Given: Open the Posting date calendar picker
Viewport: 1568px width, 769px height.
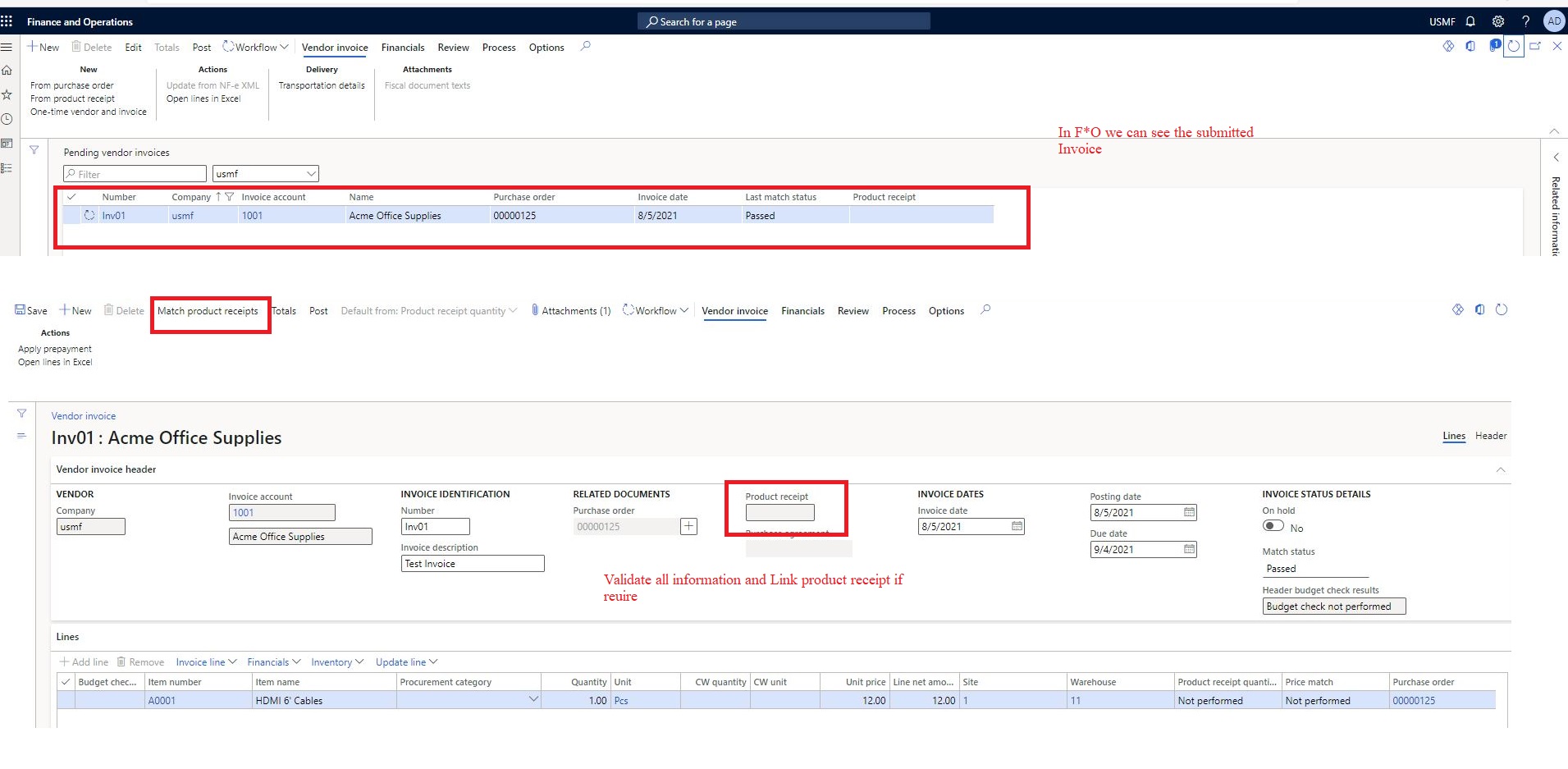Looking at the screenshot, I should pyautogui.click(x=1190, y=512).
